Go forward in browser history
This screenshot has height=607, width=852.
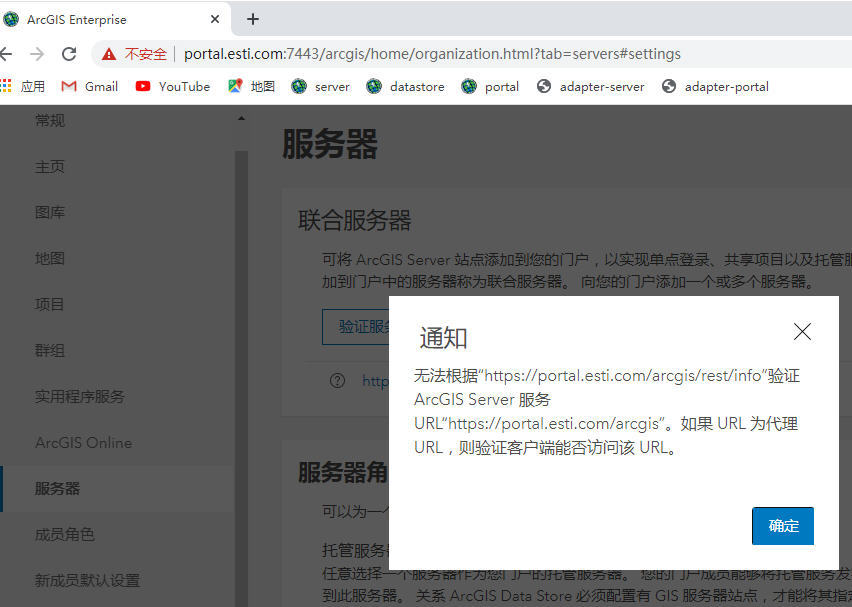pos(37,54)
